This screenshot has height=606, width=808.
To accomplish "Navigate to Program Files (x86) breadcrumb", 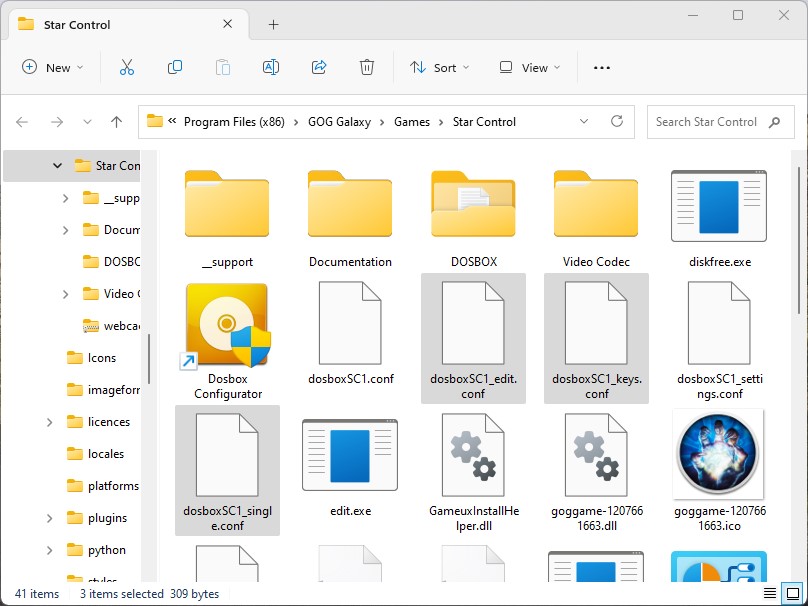I will click(234, 122).
